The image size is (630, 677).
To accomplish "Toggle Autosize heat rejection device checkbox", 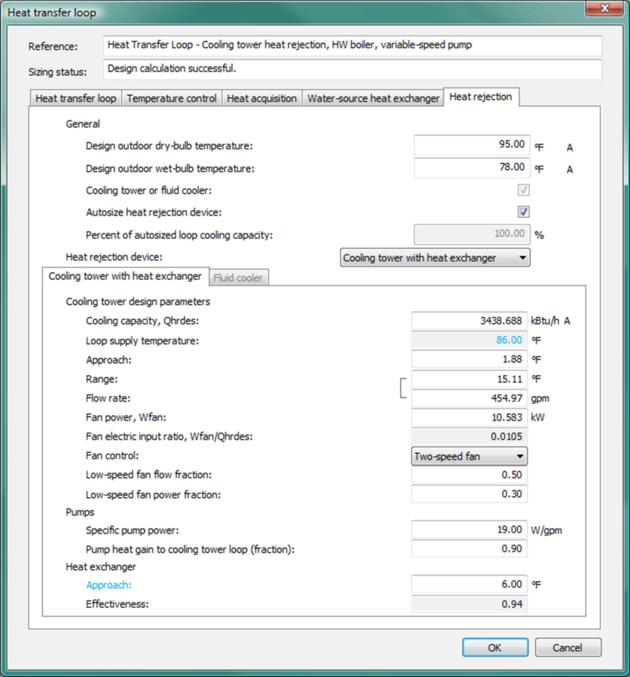I will 523,212.
